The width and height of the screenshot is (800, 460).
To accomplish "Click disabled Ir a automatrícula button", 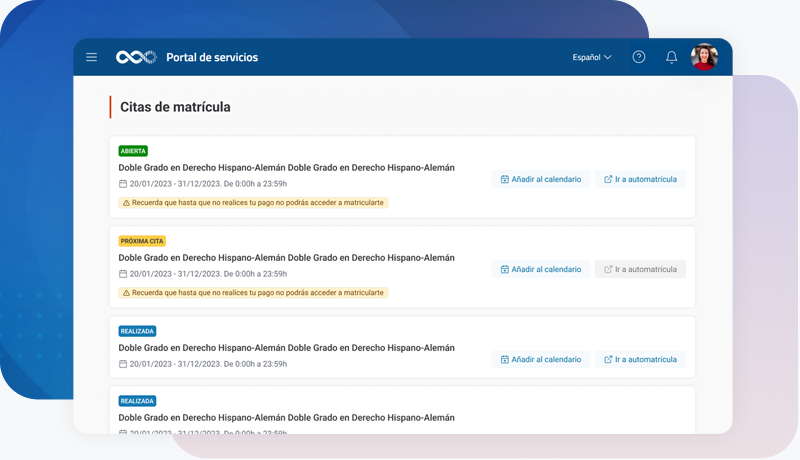I will coord(640,269).
